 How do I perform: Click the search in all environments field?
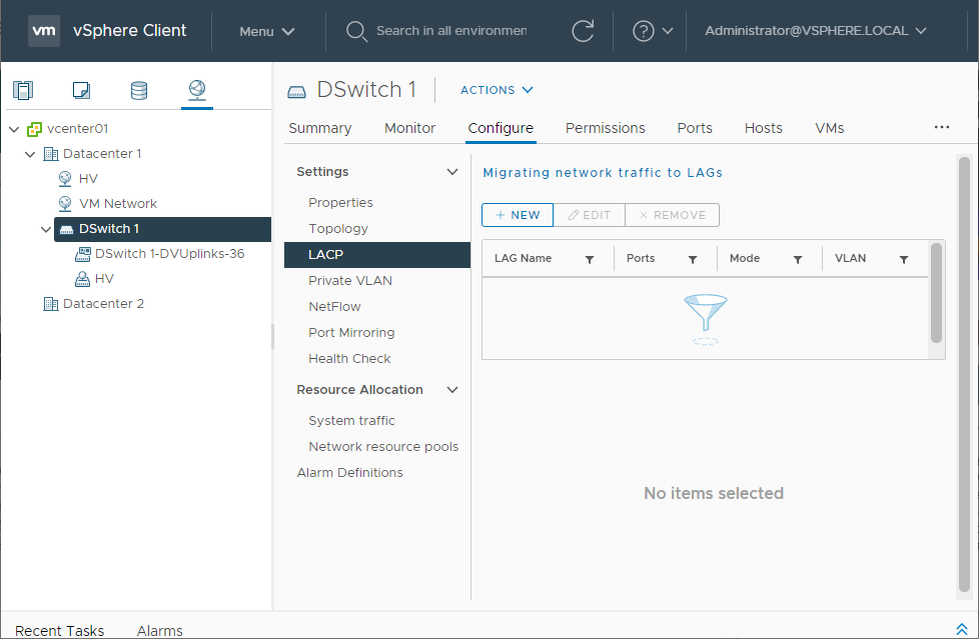[x=451, y=31]
